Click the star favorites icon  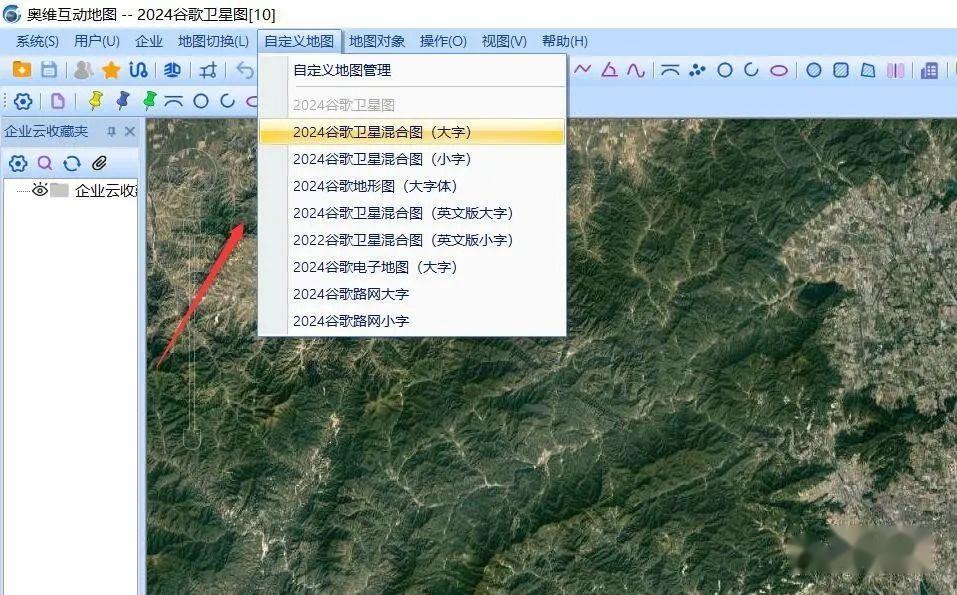coord(110,70)
